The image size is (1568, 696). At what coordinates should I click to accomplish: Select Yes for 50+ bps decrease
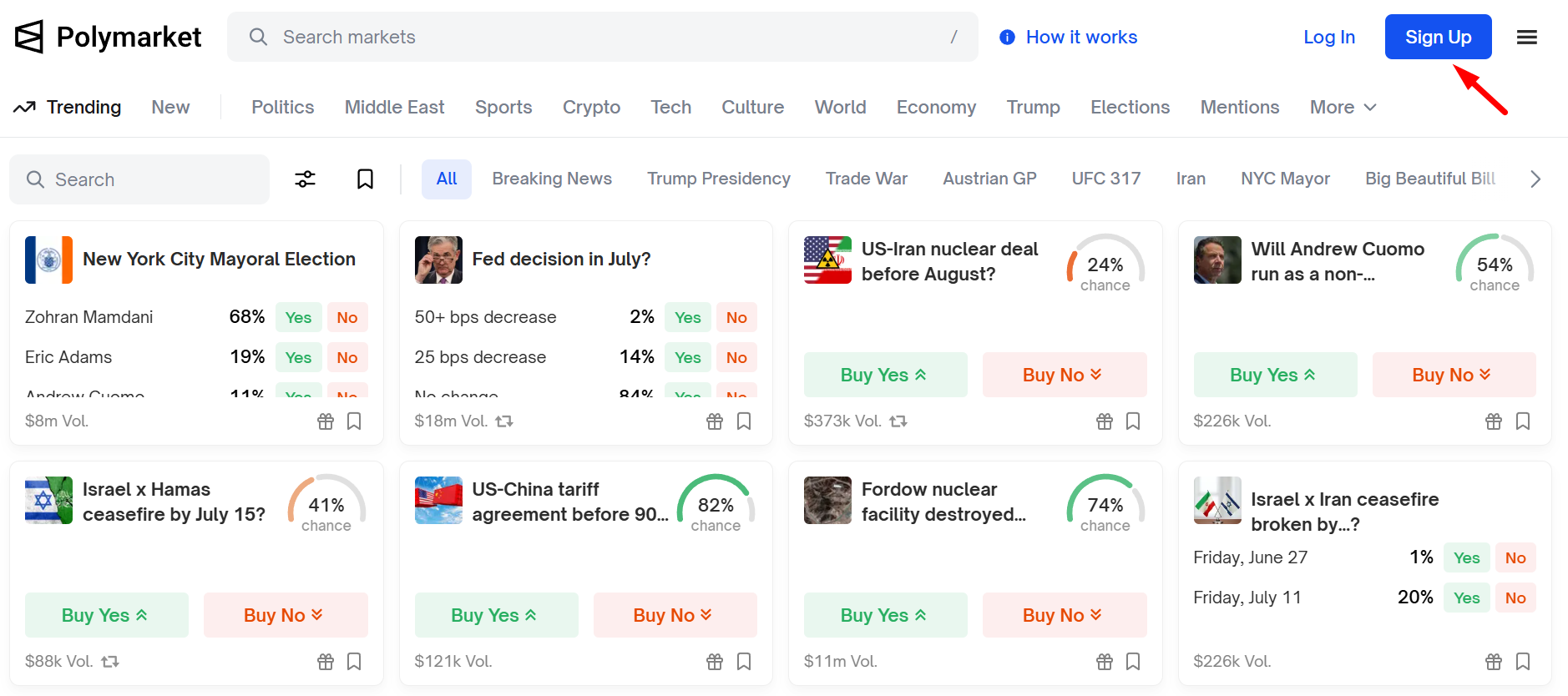point(688,317)
